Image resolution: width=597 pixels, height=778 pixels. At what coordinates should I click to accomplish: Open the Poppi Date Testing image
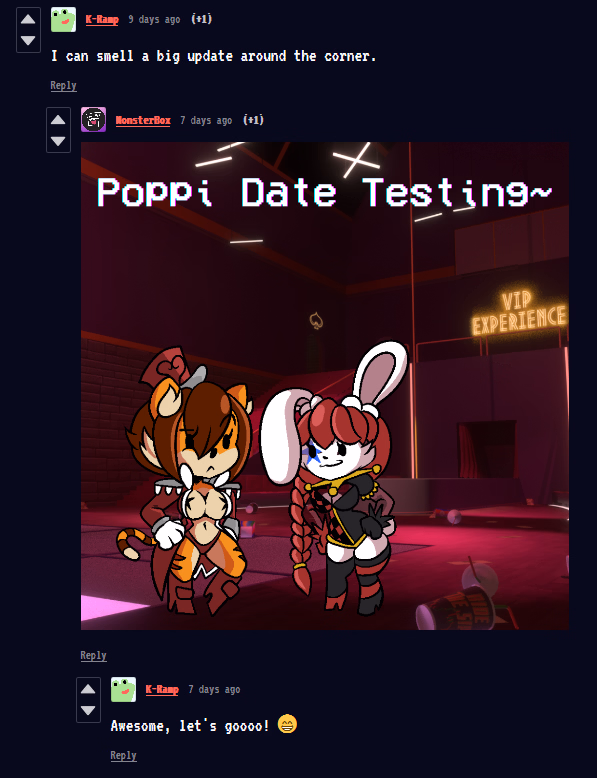point(325,386)
